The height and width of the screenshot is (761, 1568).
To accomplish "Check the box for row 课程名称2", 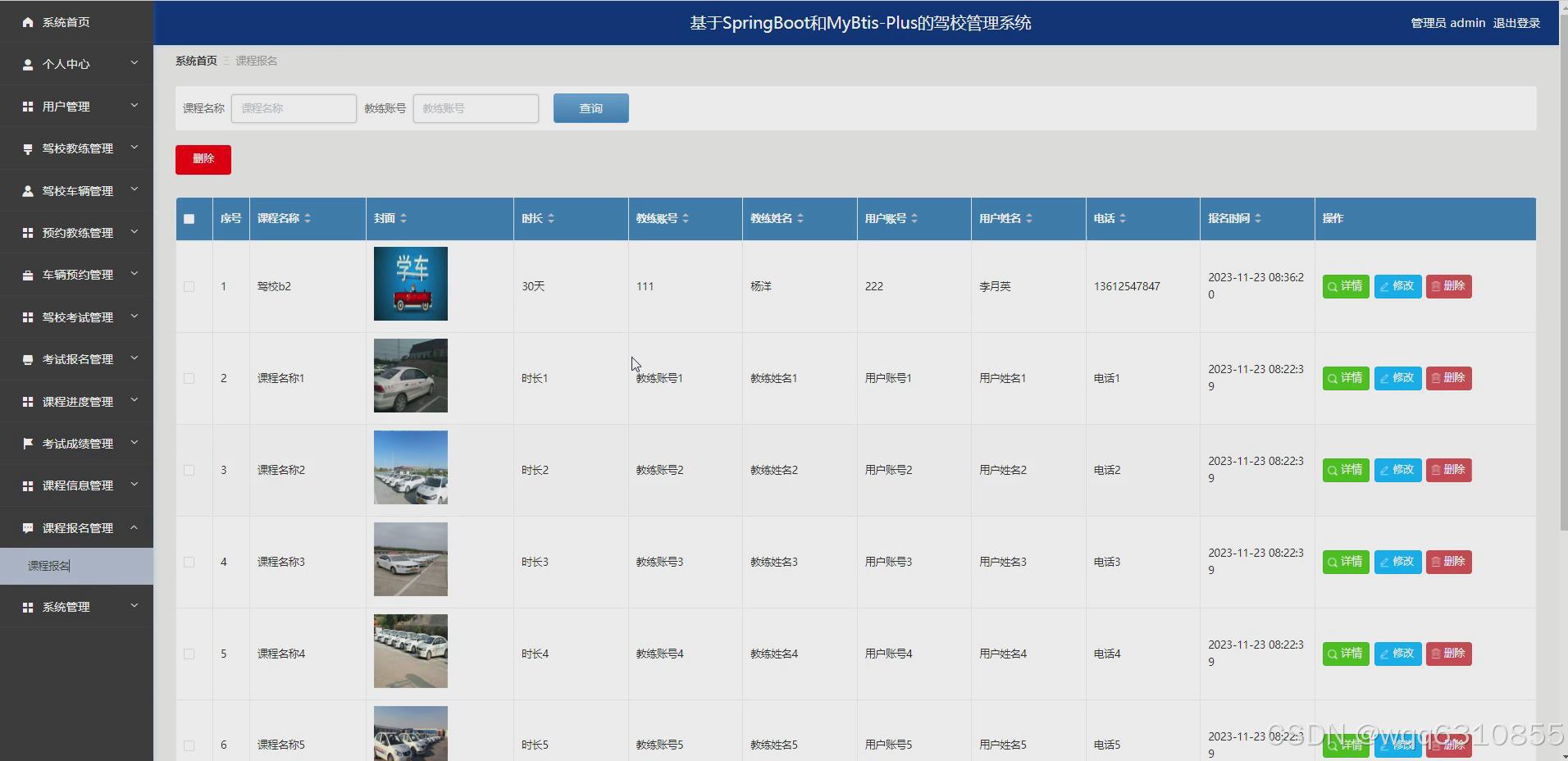I will point(189,470).
